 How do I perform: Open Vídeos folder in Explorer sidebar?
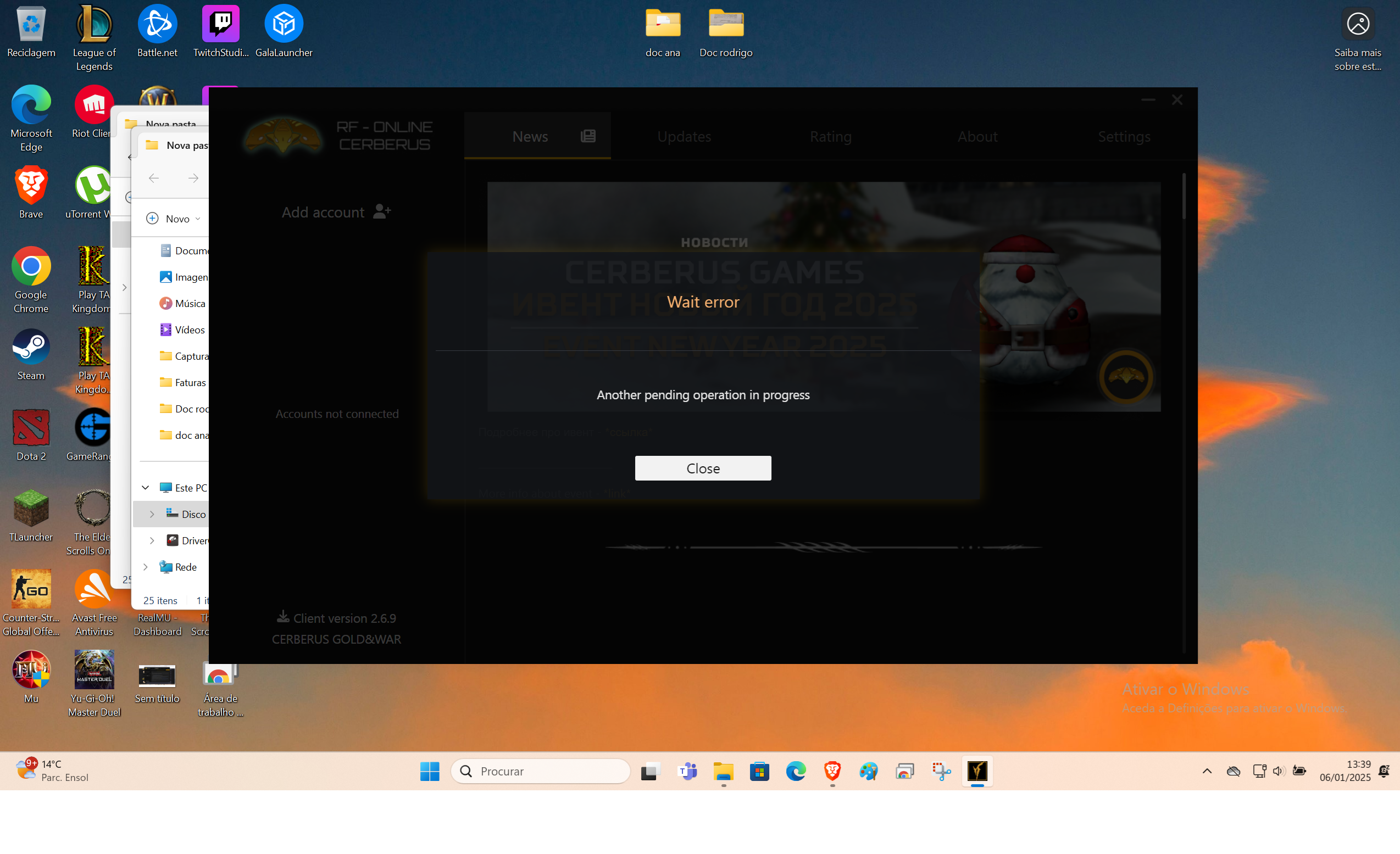(183, 330)
